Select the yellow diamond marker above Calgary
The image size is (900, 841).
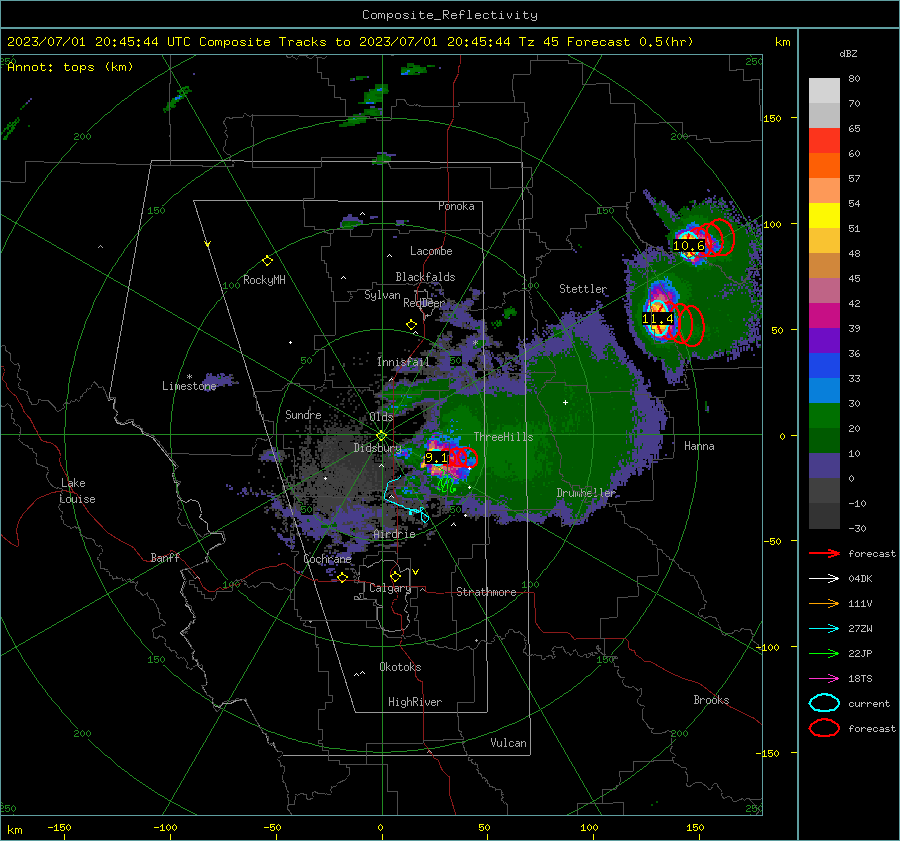pyautogui.click(x=395, y=576)
